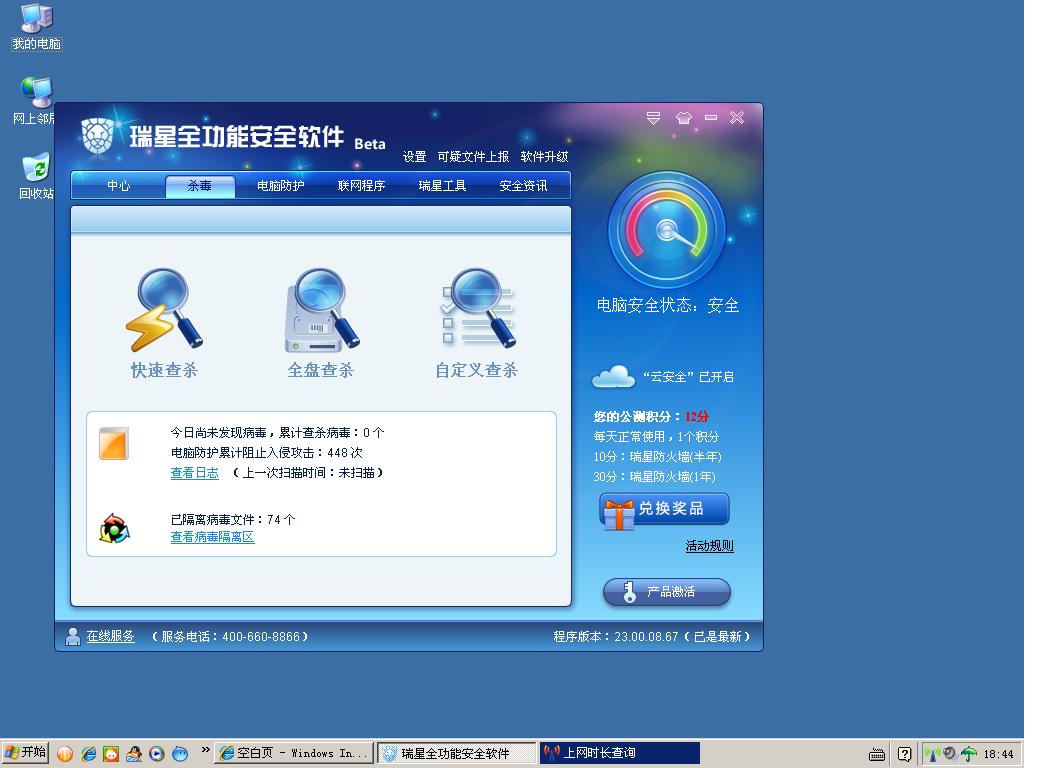Viewport: 1064px width, 768px height.
Task: Switch to 上网时长查询 taskbar window
Action: (x=620, y=753)
